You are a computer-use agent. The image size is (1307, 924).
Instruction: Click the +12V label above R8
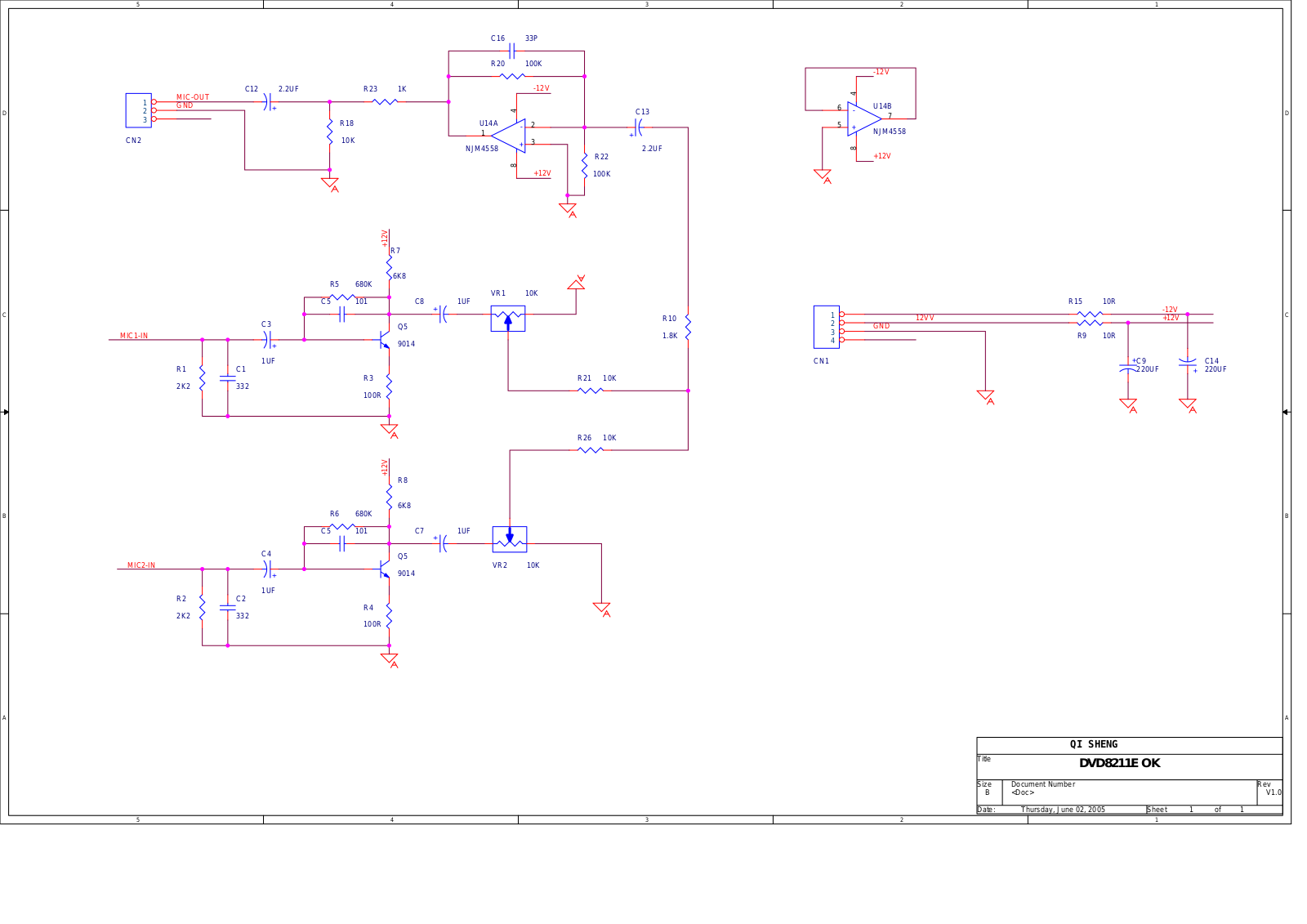pos(385,468)
